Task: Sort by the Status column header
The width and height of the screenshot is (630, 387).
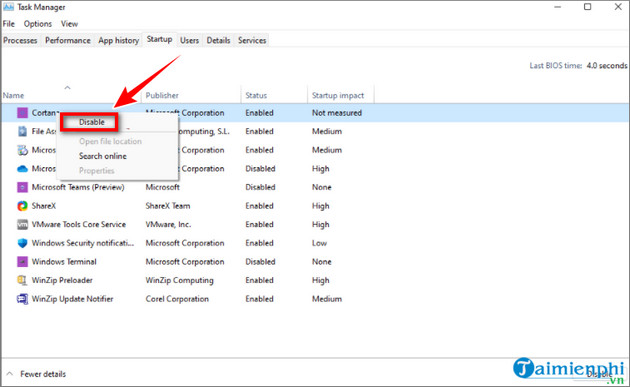Action: click(256, 95)
